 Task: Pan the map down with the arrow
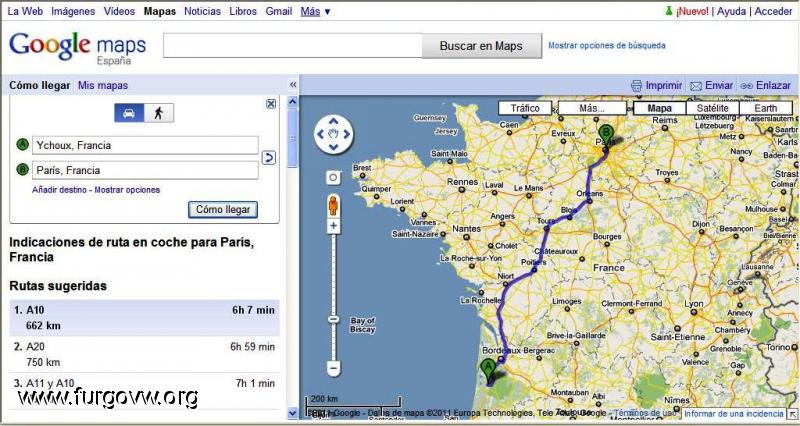pyautogui.click(x=333, y=148)
